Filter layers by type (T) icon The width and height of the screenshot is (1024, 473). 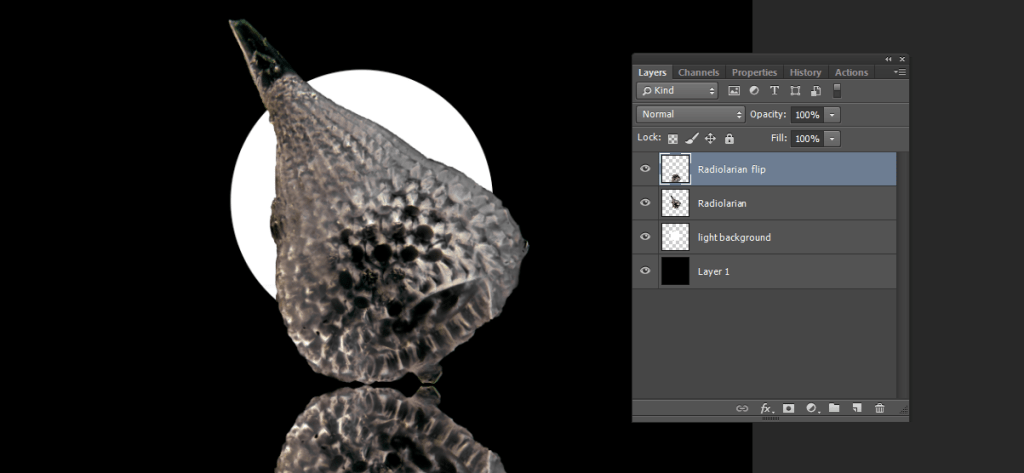pos(775,91)
